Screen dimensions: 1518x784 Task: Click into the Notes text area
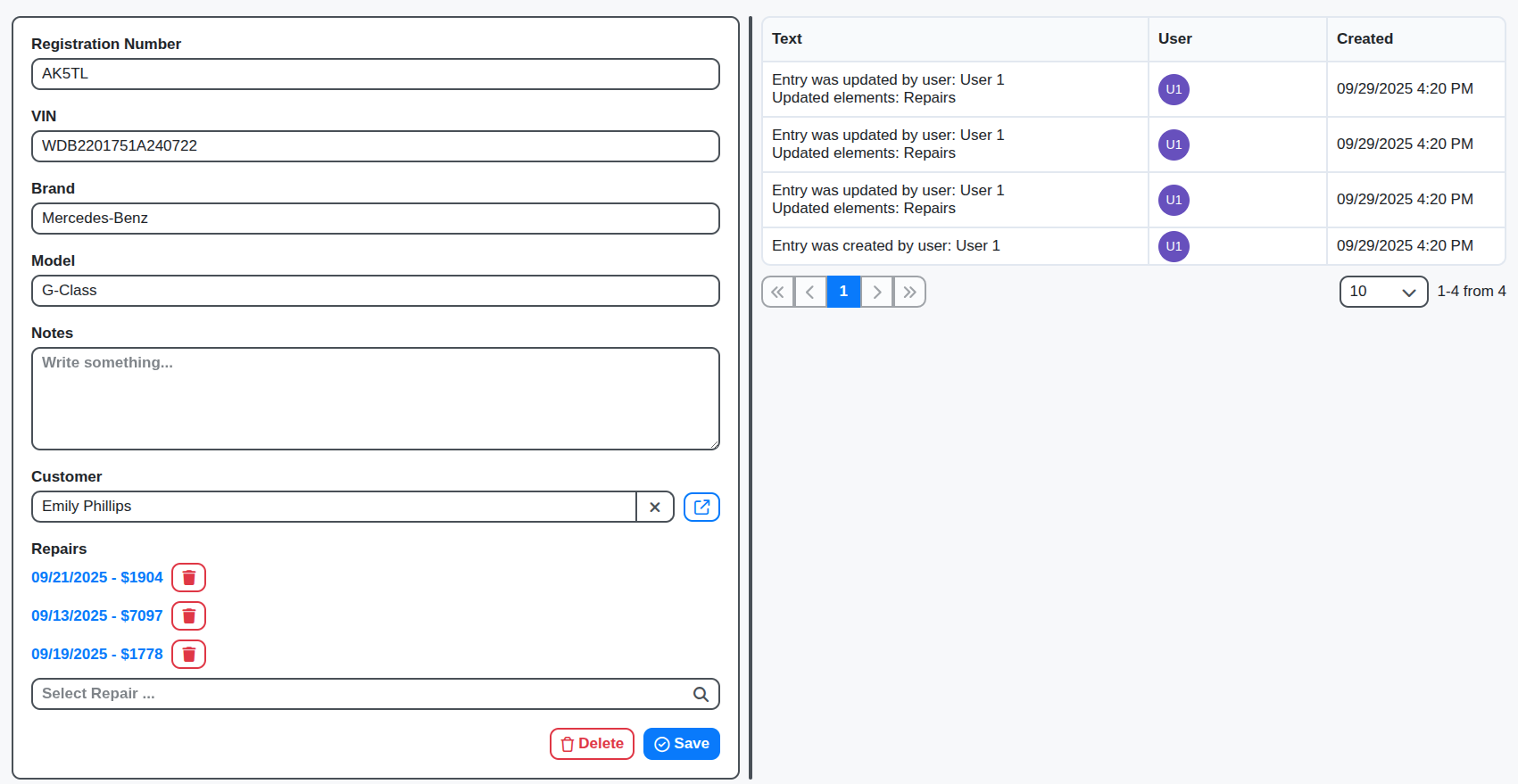point(375,399)
